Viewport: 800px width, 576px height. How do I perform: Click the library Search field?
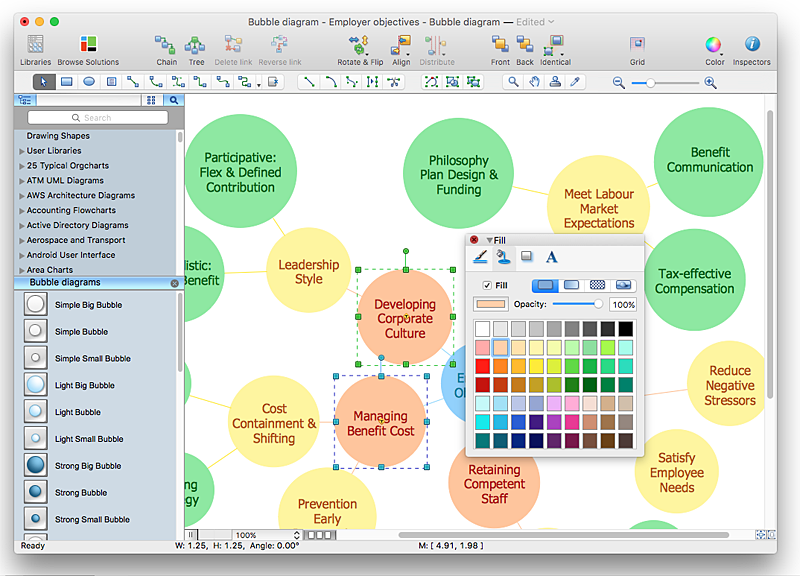[x=97, y=118]
